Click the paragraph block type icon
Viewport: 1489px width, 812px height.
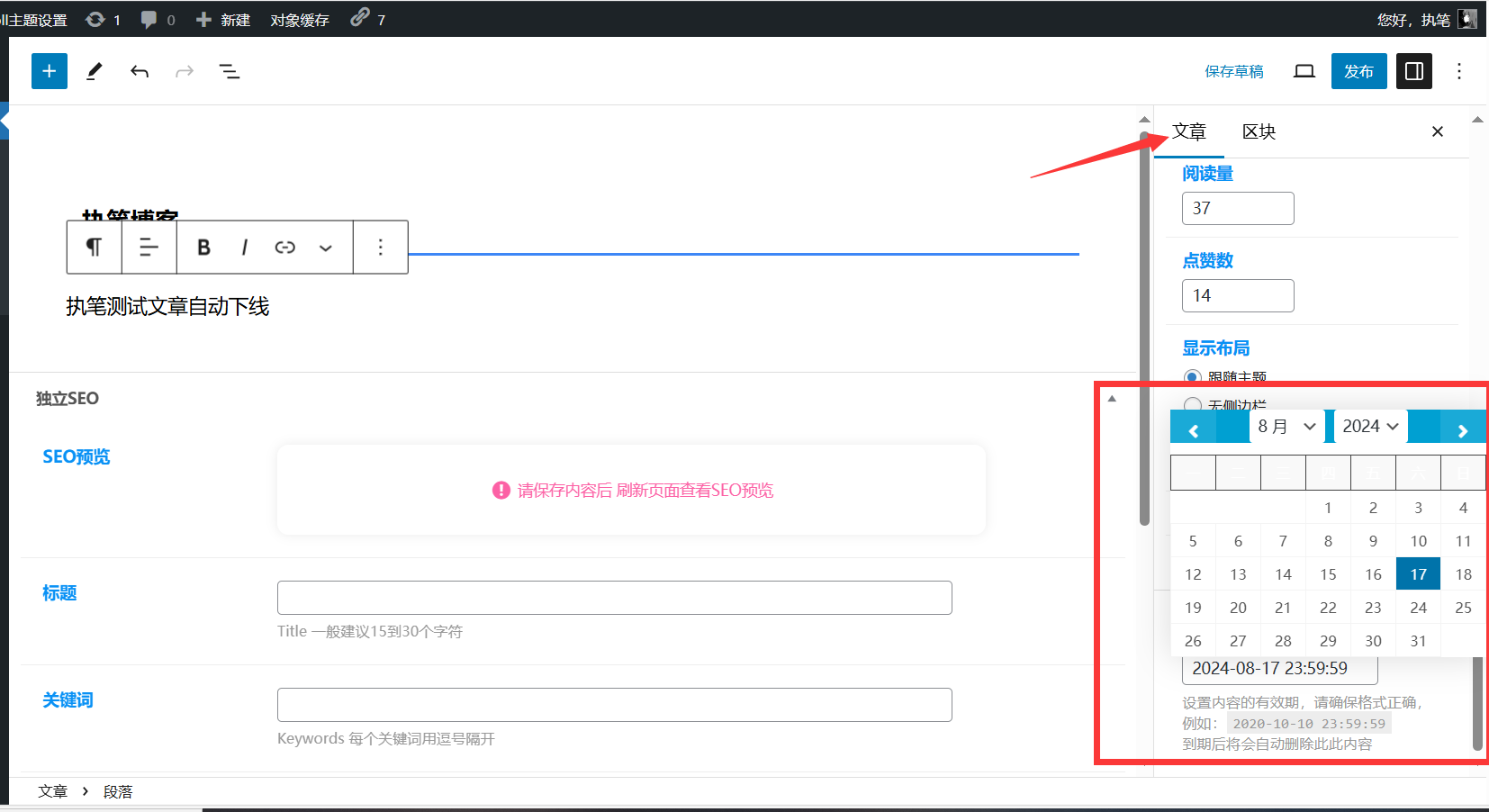pyautogui.click(x=94, y=247)
